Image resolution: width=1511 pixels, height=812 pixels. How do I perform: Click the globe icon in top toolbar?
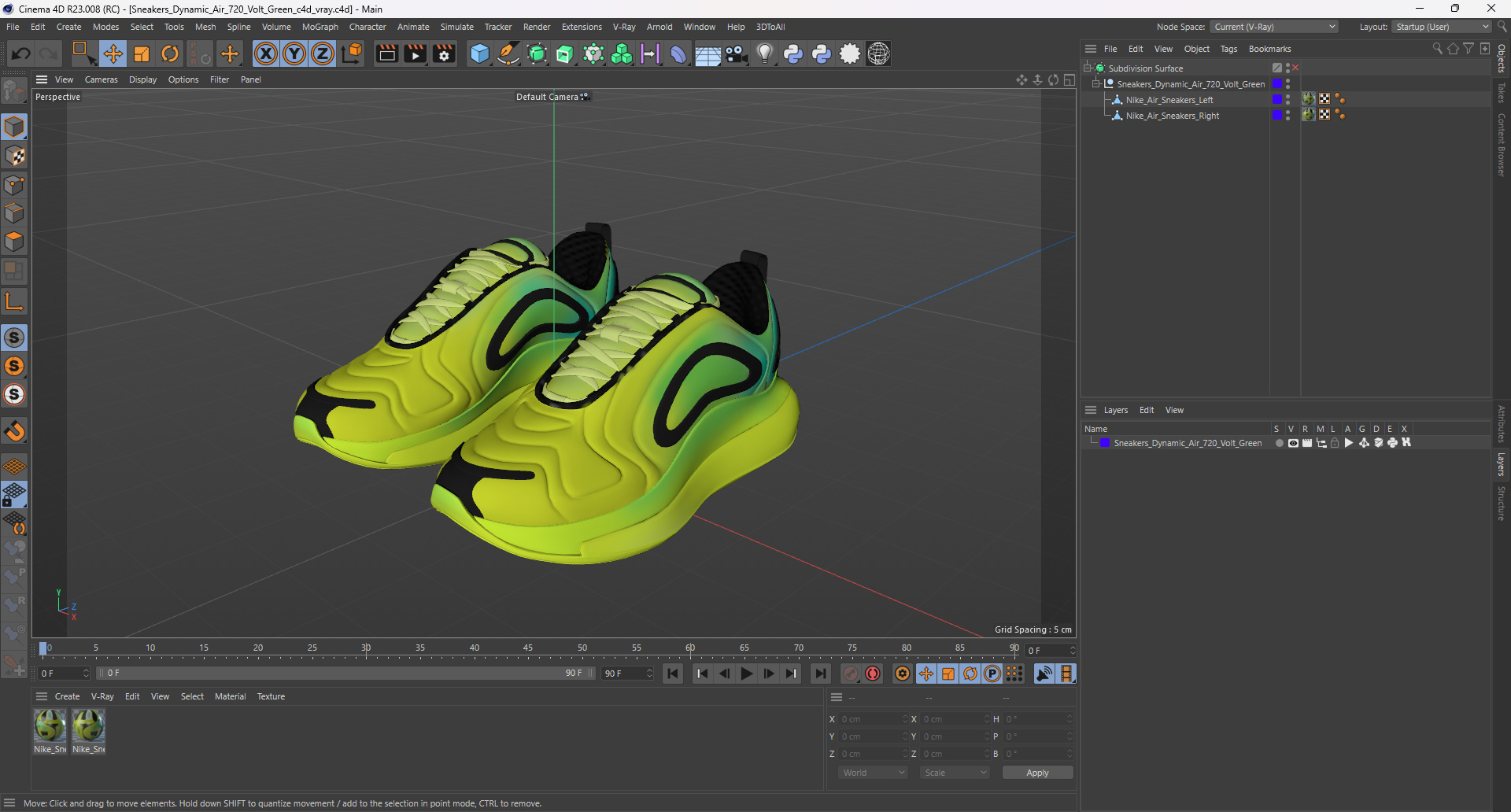878,54
